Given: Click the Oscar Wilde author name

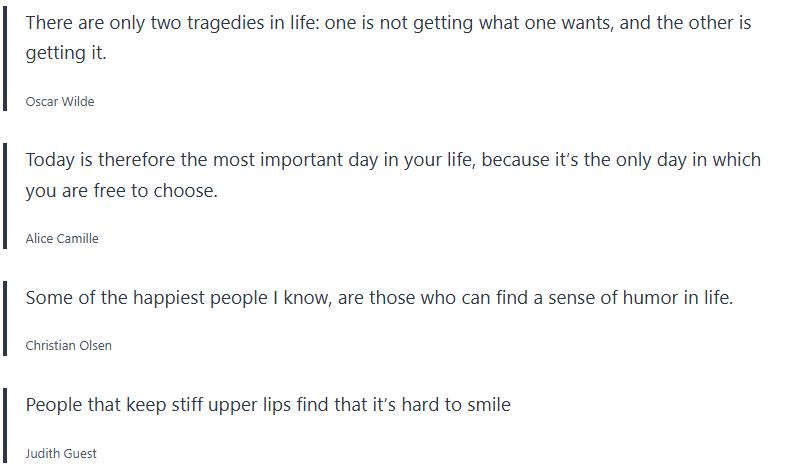Looking at the screenshot, I should coord(60,101).
